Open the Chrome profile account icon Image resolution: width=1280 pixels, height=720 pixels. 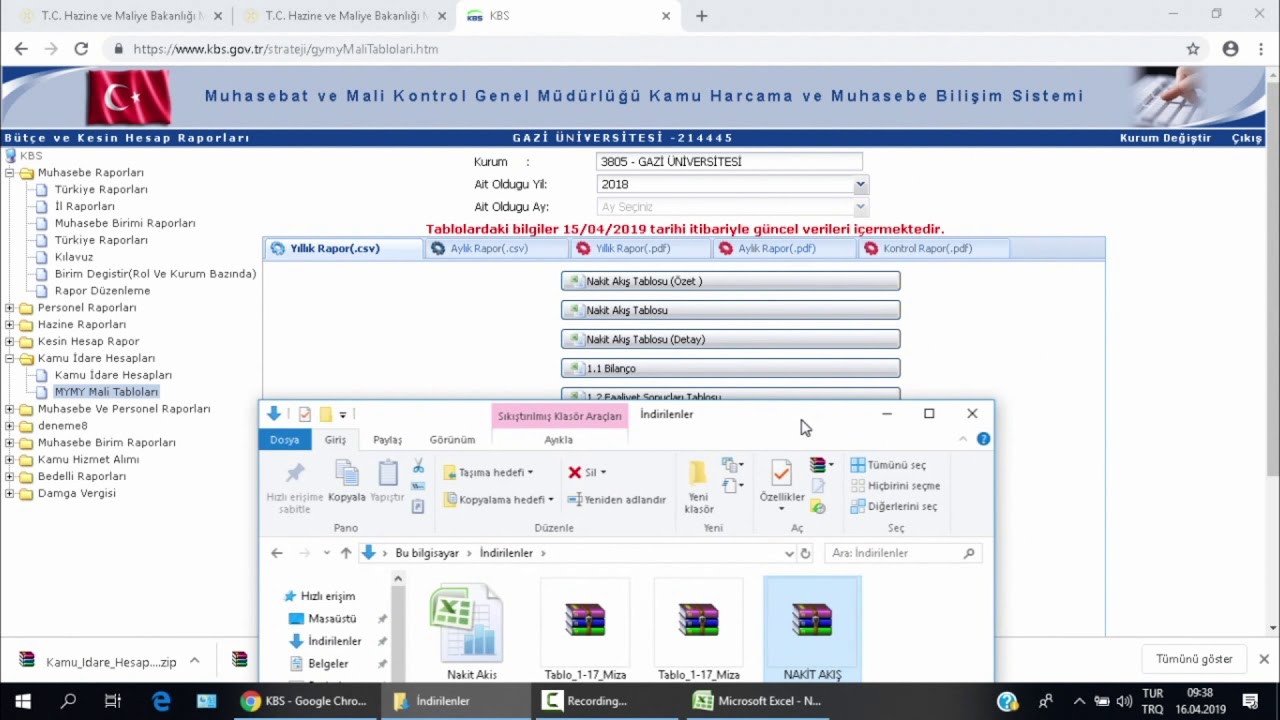(x=1231, y=48)
